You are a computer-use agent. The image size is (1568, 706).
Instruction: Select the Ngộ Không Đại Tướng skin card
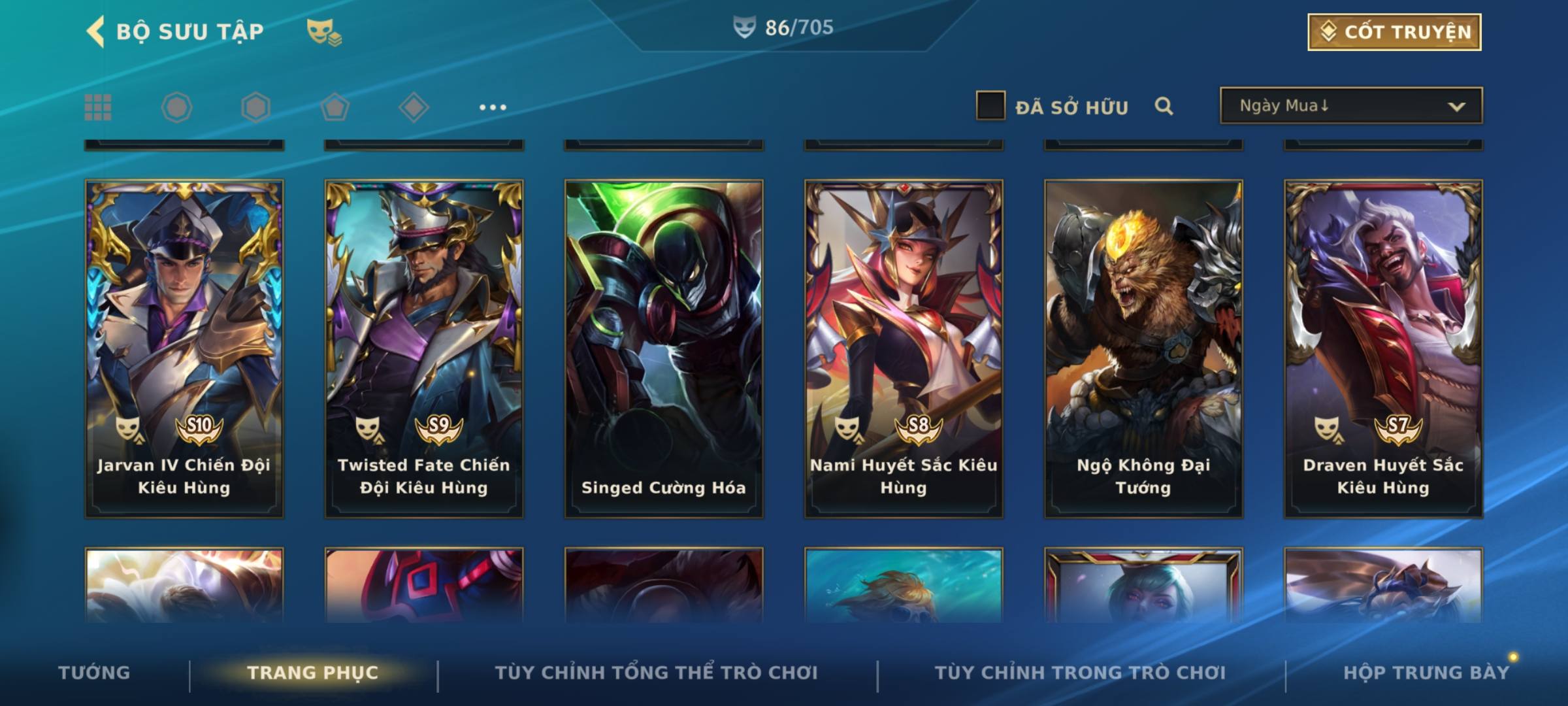[1143, 349]
